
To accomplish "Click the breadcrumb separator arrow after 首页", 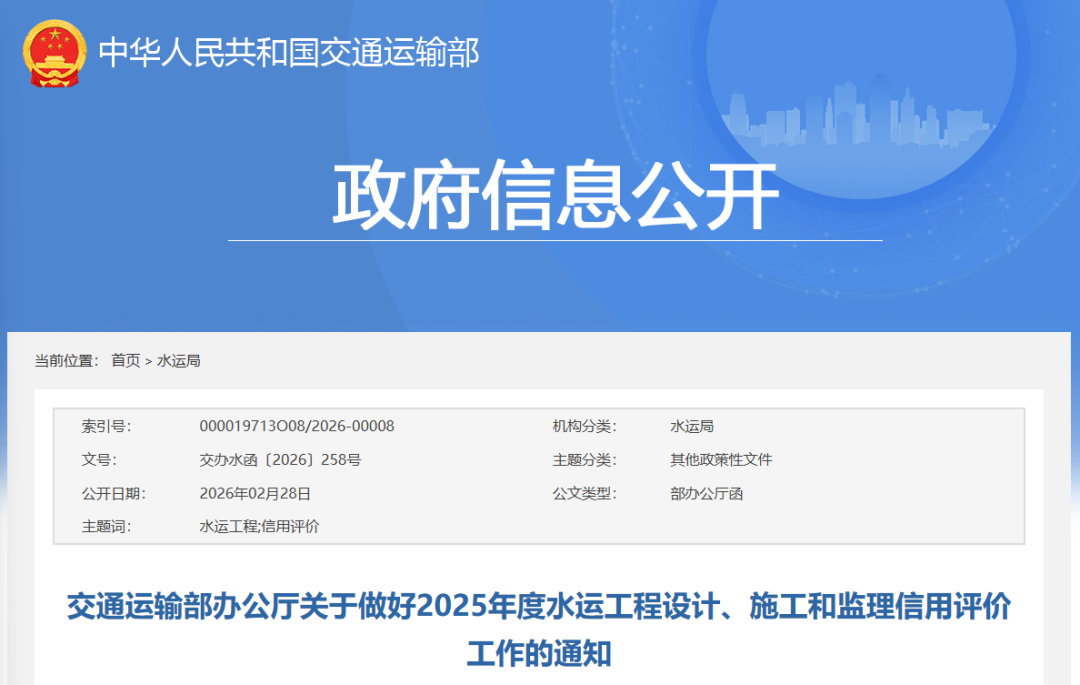I will coord(148,361).
